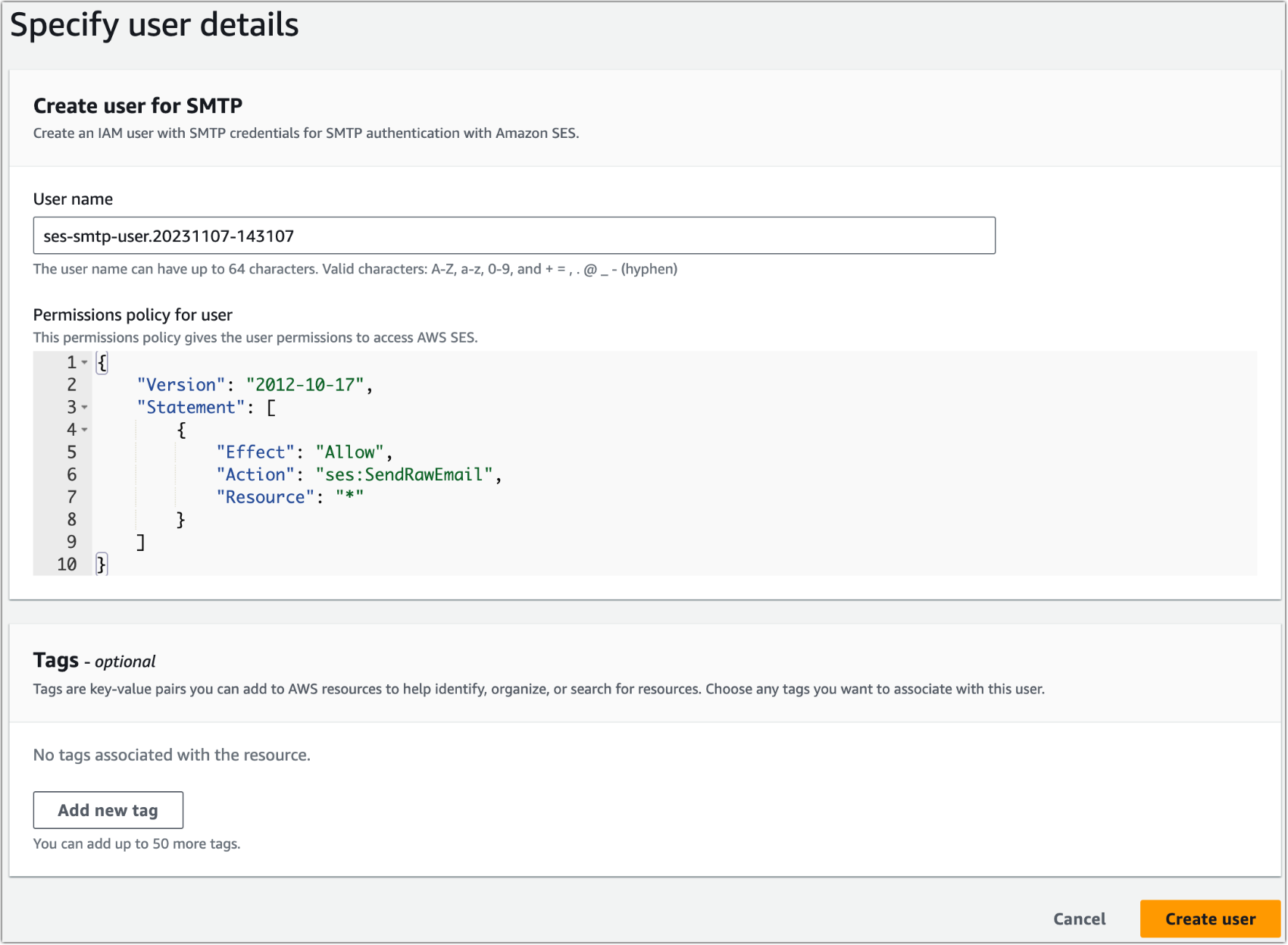1288x945 pixels.
Task: Click the closing bracket on line 9
Action: (x=141, y=542)
